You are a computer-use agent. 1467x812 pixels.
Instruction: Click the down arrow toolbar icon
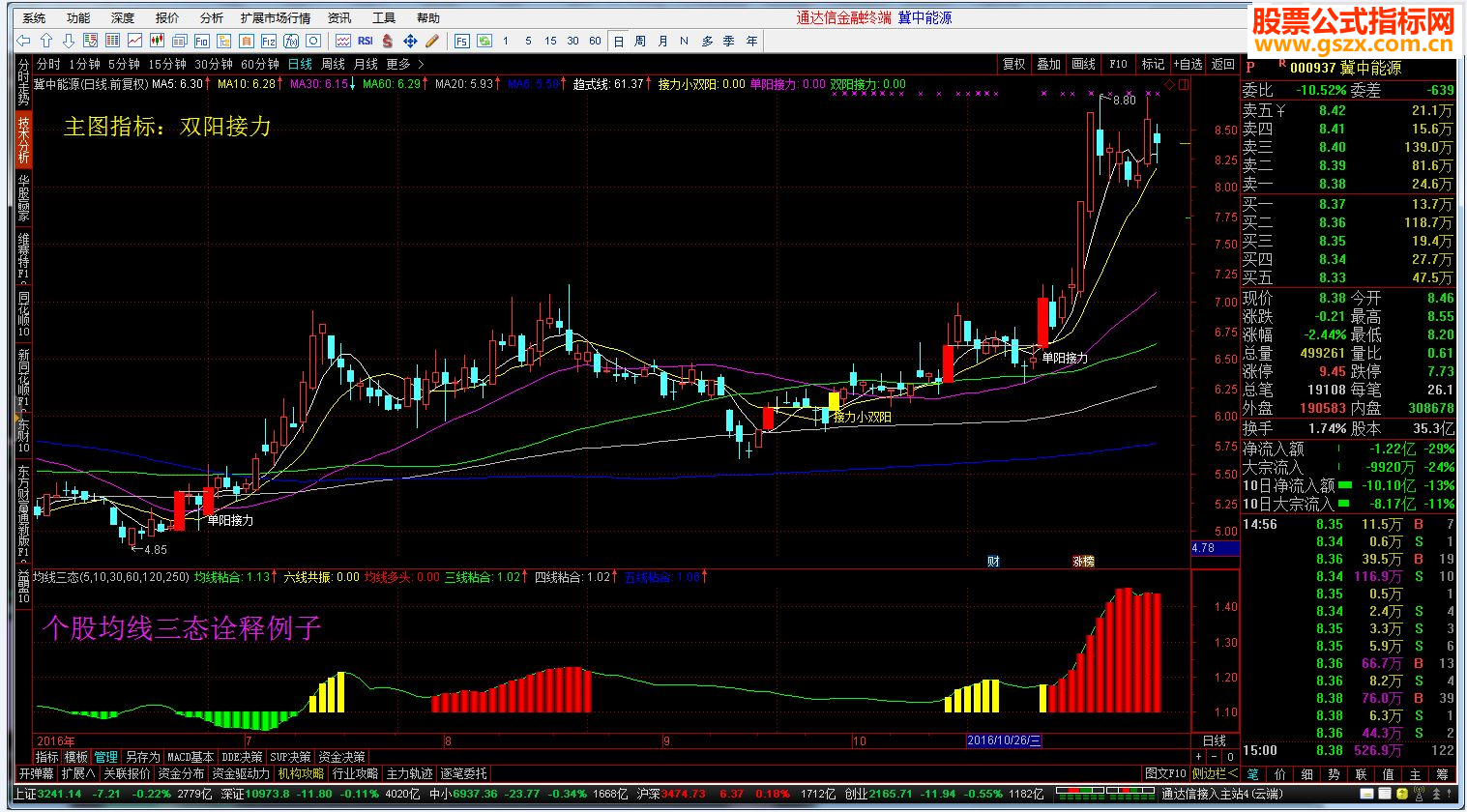pyautogui.click(x=69, y=41)
